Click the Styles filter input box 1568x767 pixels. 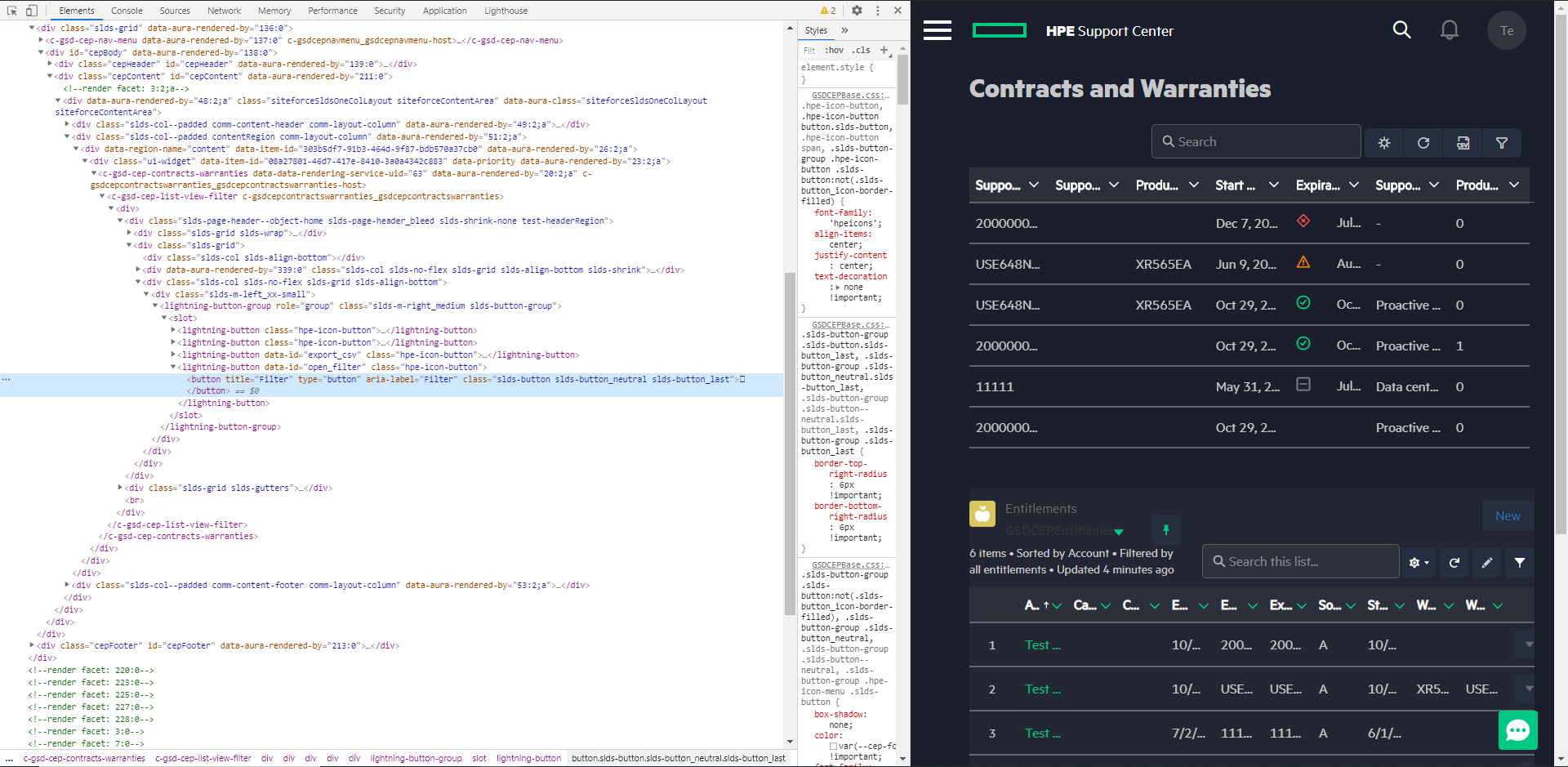[809, 50]
